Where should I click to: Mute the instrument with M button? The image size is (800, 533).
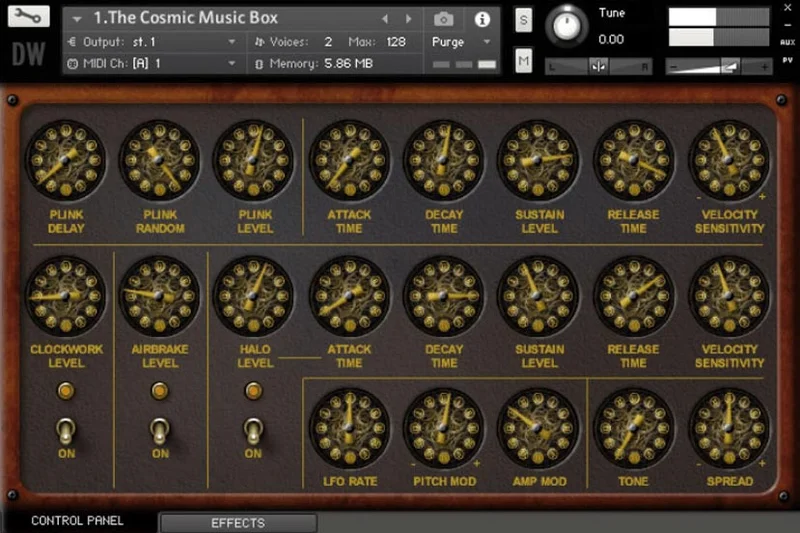tap(523, 61)
